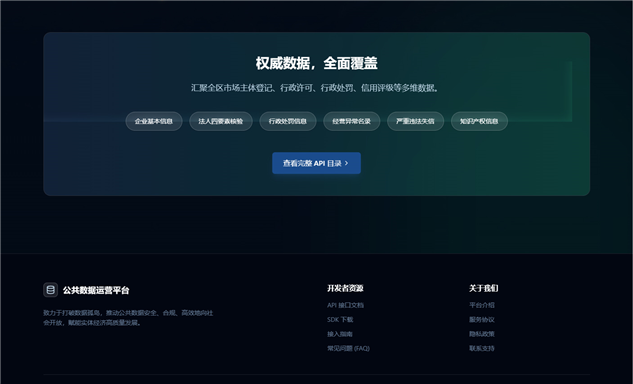633x384 pixels.
Task: Select the 严重违法失信 tag
Action: [x=415, y=121]
